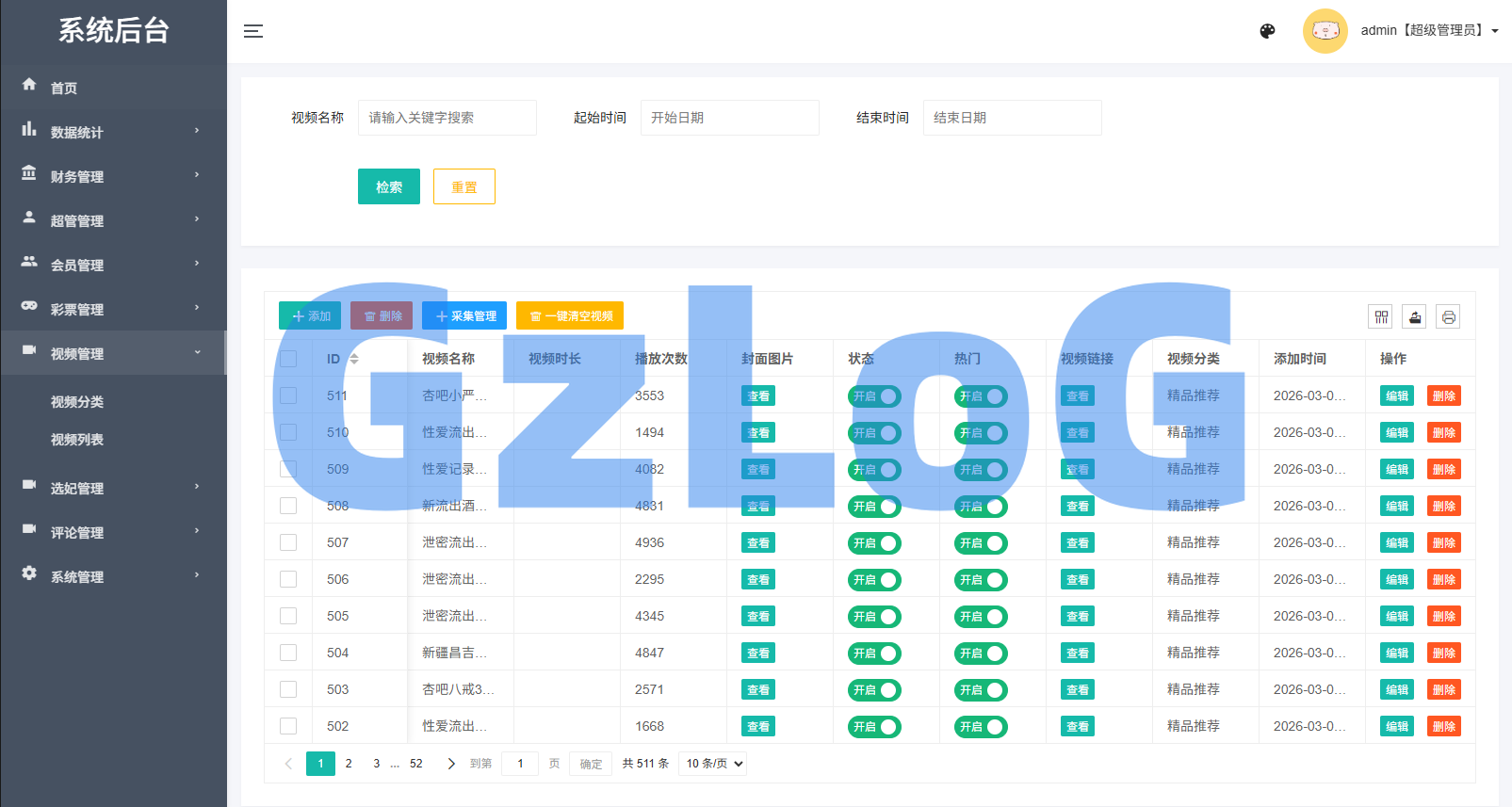Toggle the hot switch for row 505
Screen dimensions: 1512x807
tap(981, 617)
